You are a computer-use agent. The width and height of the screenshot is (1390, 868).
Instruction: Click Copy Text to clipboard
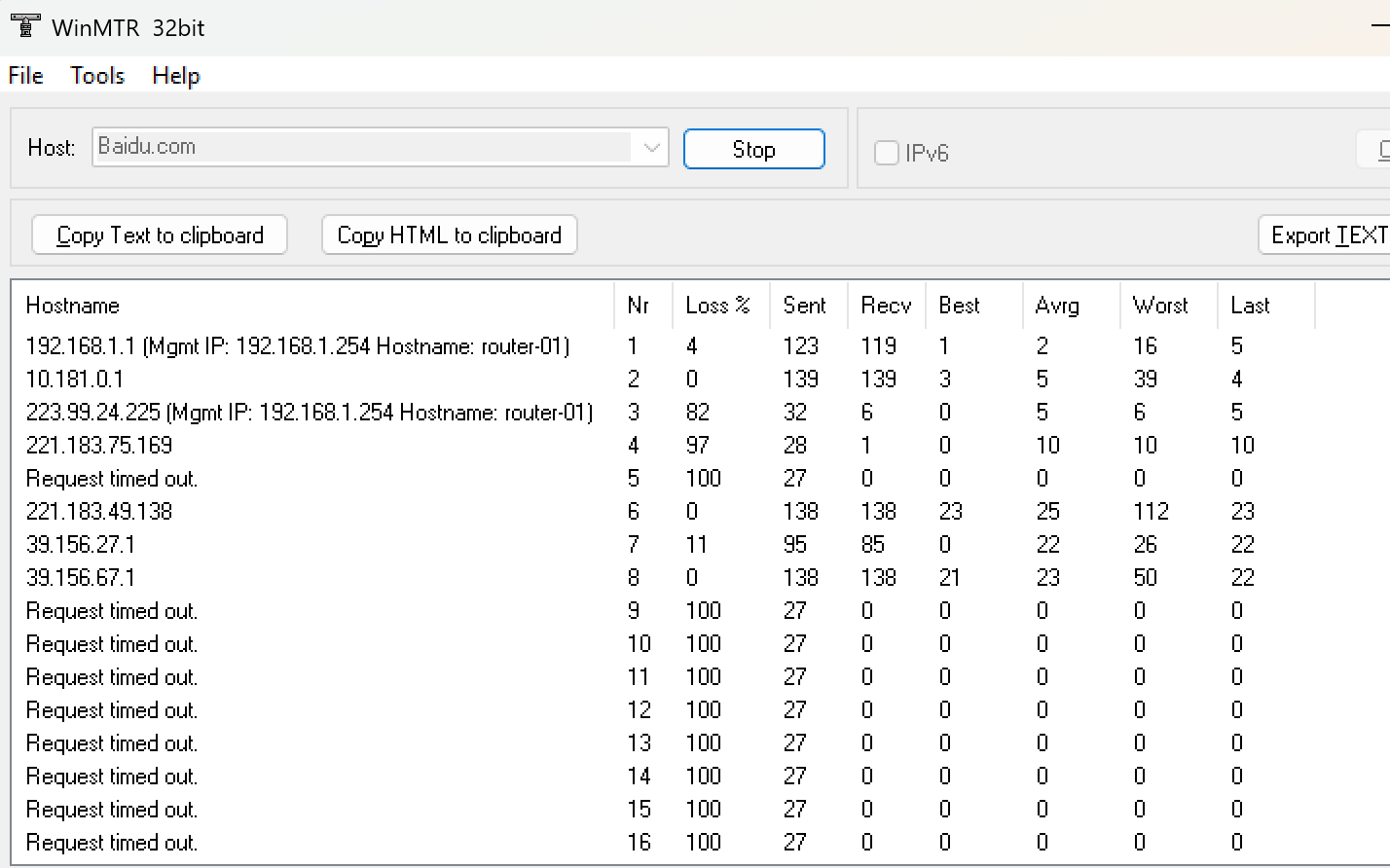tap(160, 235)
